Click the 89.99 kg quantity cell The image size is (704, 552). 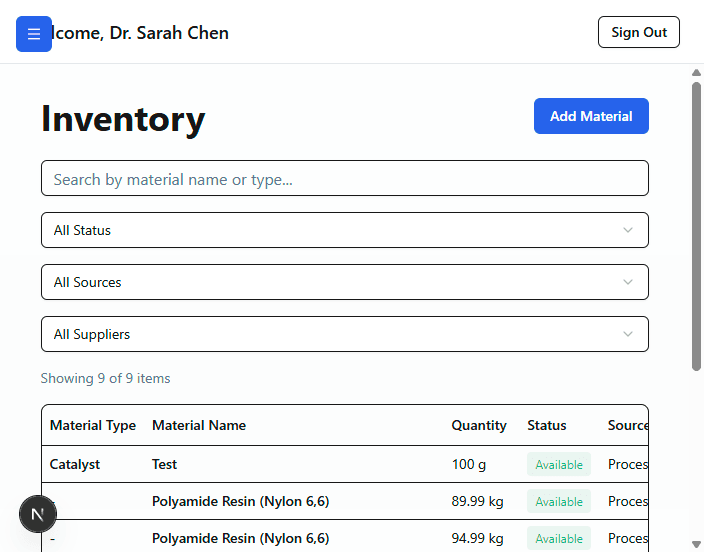point(477,501)
